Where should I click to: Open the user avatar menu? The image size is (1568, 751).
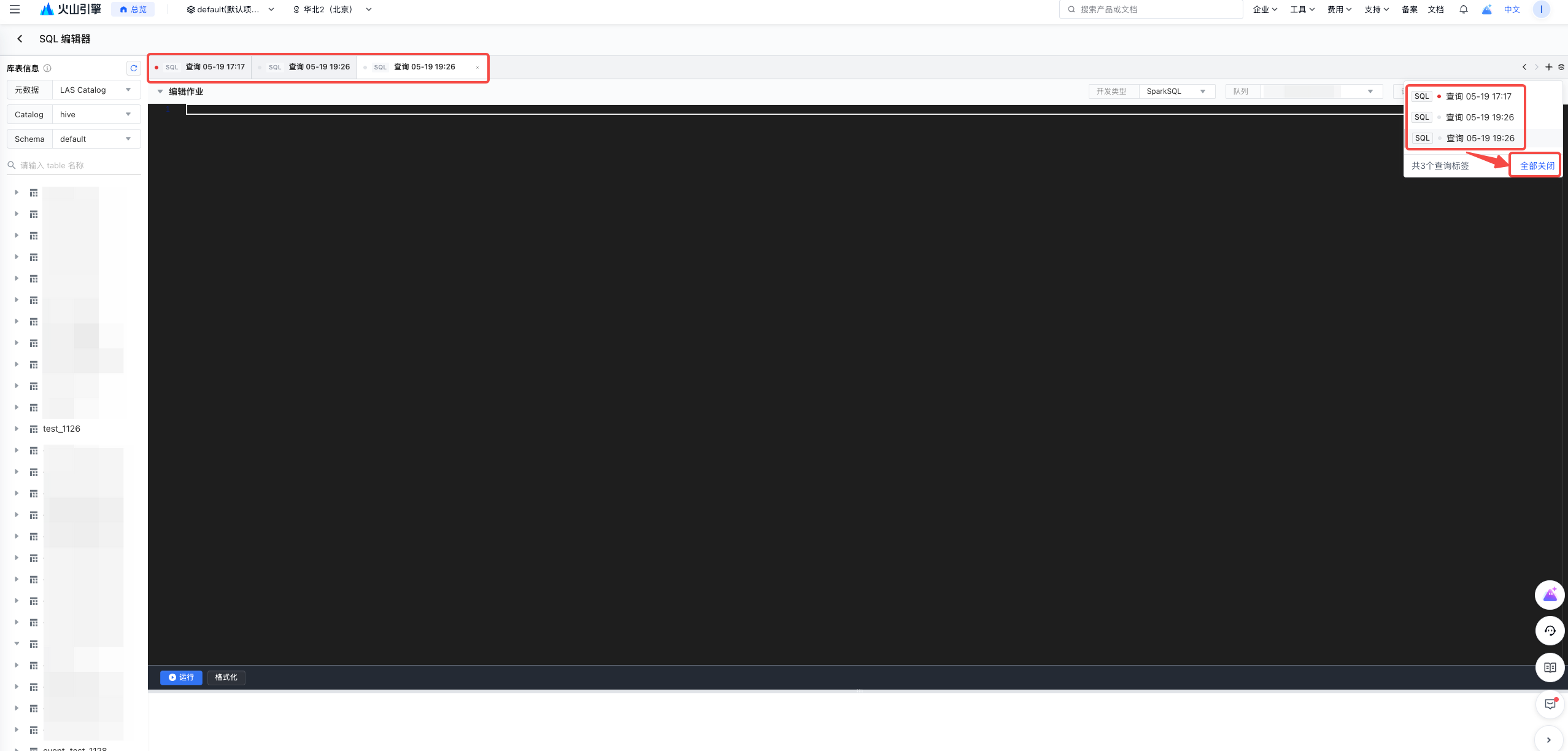click(x=1542, y=9)
